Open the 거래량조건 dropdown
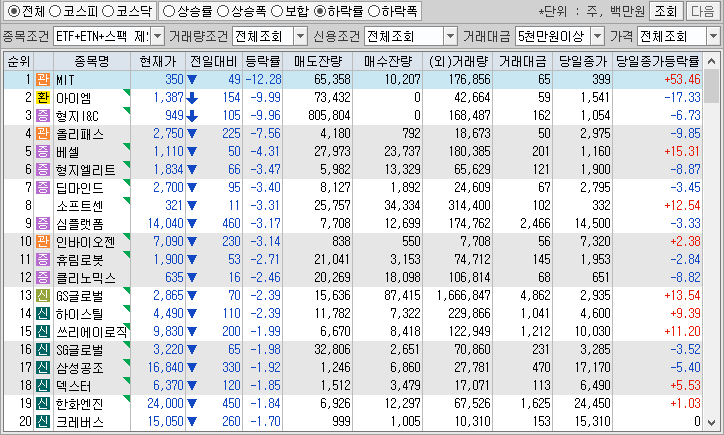 300,36
